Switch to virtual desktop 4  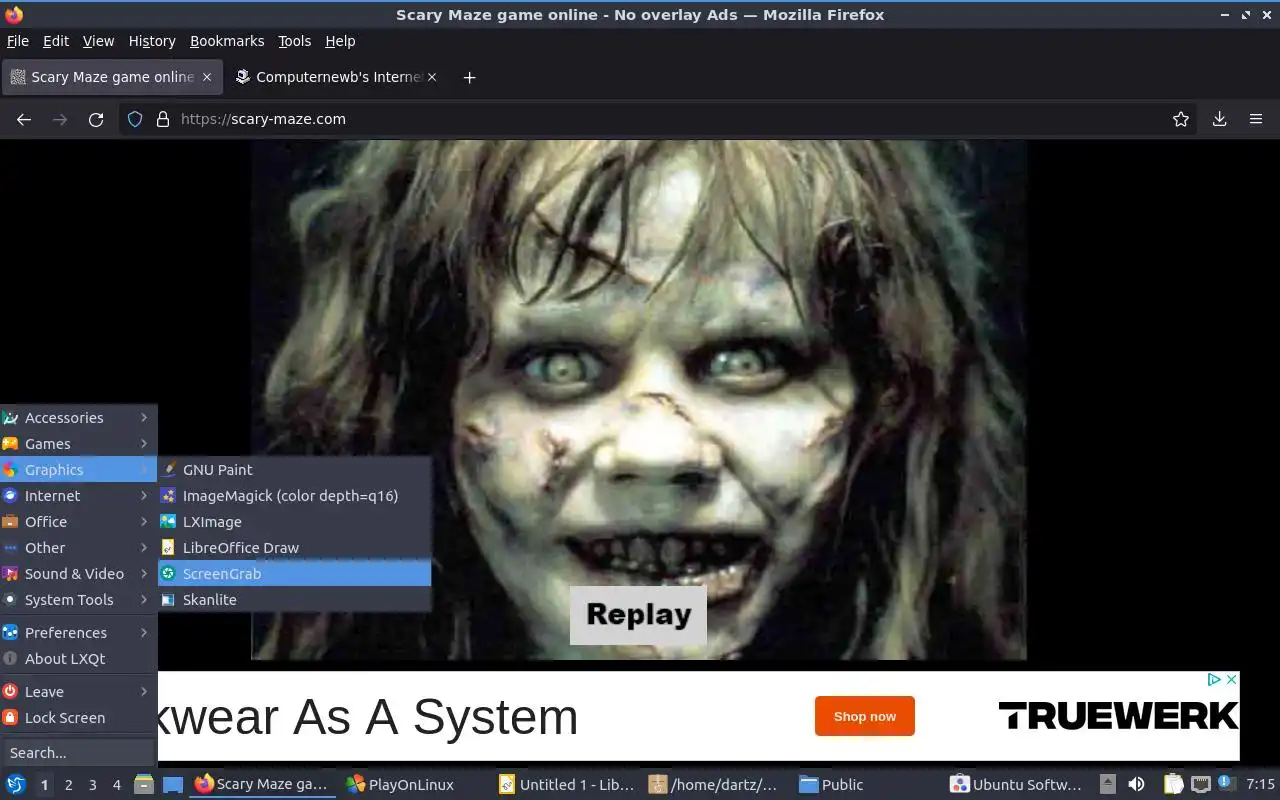[116, 785]
